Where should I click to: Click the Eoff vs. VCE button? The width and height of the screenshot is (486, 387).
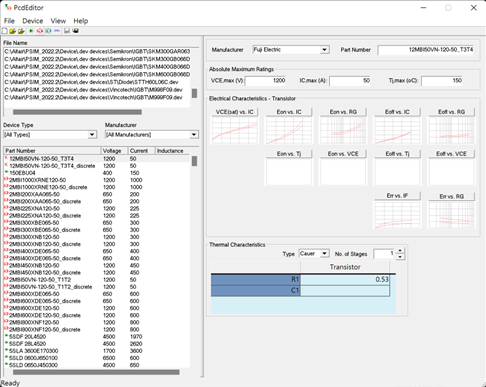pyautogui.click(x=452, y=154)
